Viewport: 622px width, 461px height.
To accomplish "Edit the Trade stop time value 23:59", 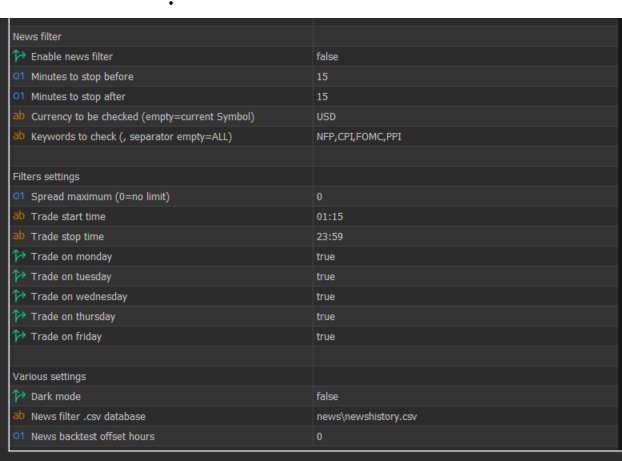I will coord(330,237).
